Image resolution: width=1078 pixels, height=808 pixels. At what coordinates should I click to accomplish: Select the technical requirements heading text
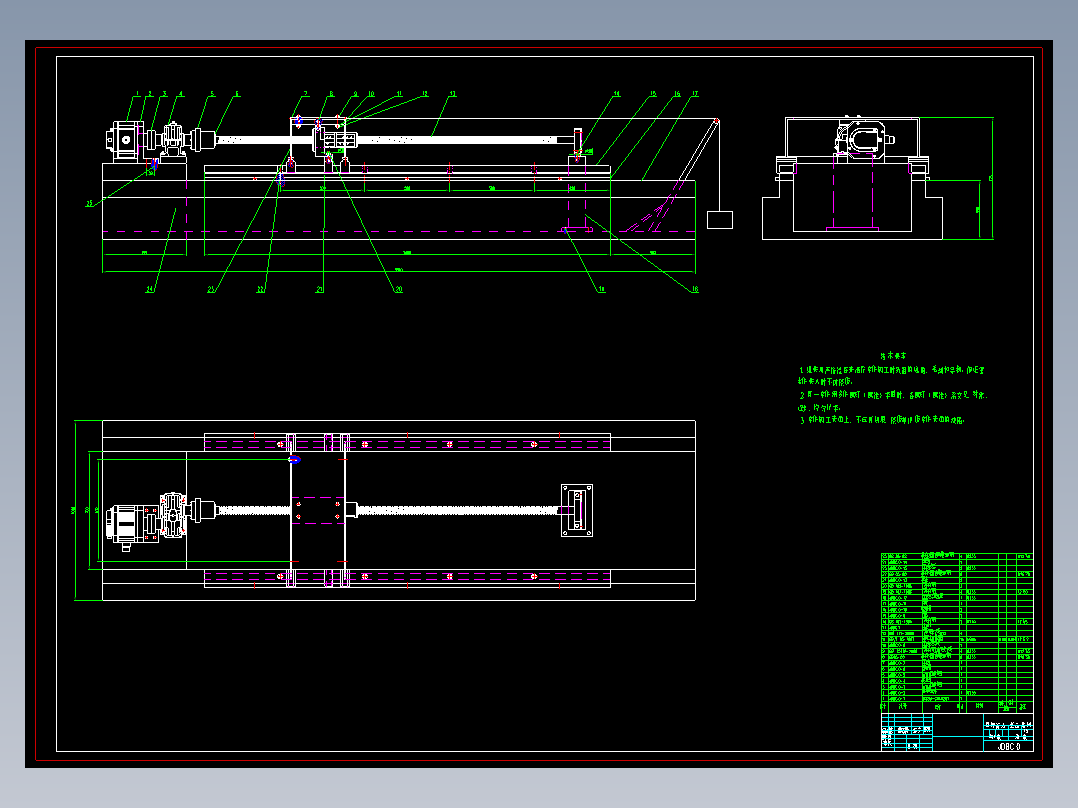pos(893,356)
